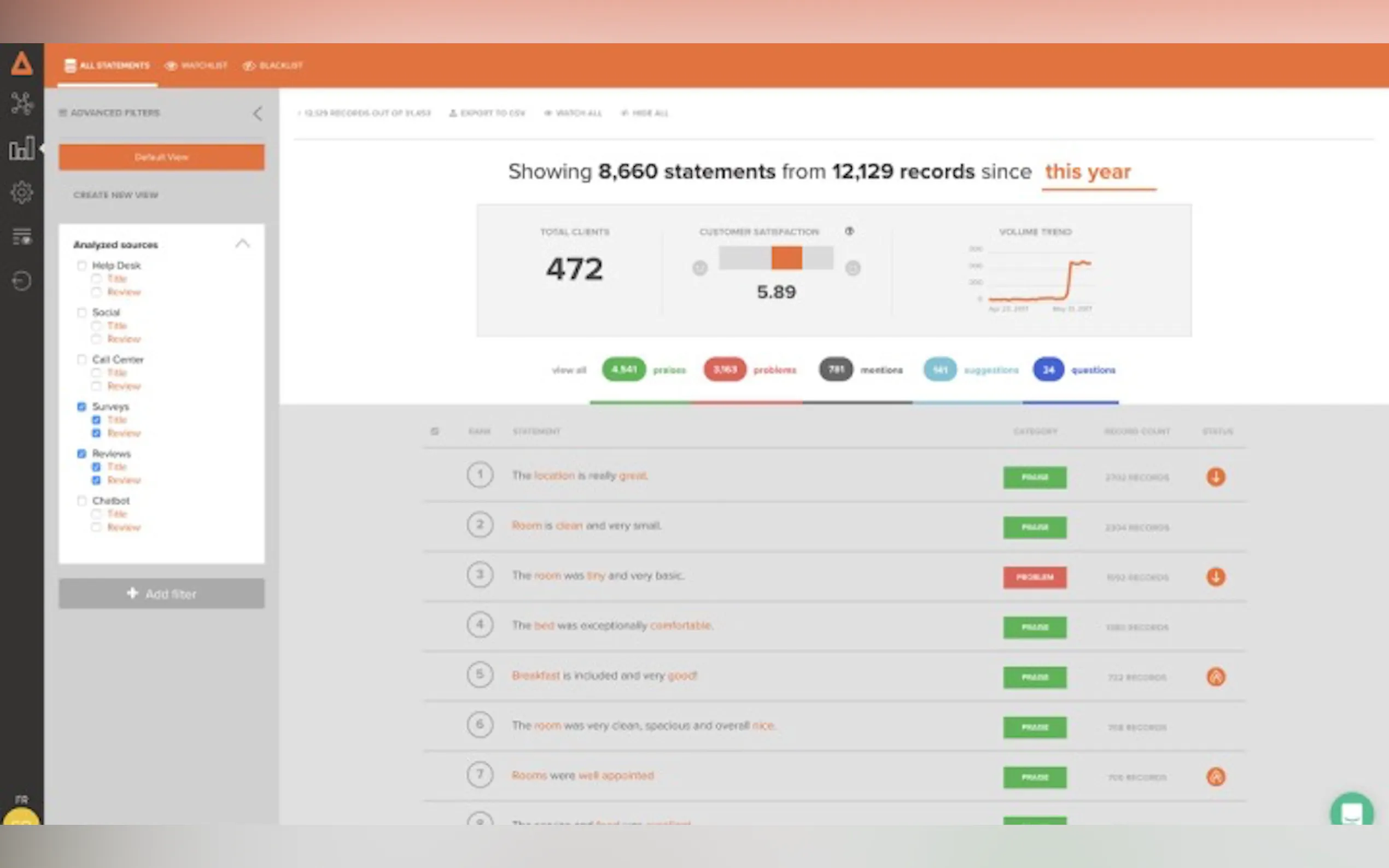Click up-trend status icon on statement 5

pos(1215,676)
